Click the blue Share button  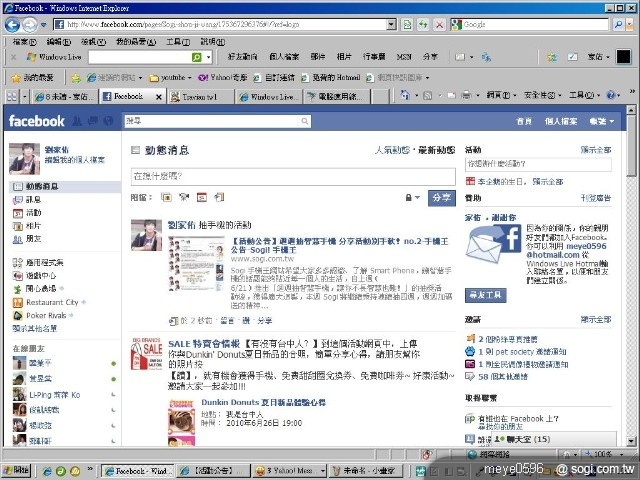click(x=442, y=198)
